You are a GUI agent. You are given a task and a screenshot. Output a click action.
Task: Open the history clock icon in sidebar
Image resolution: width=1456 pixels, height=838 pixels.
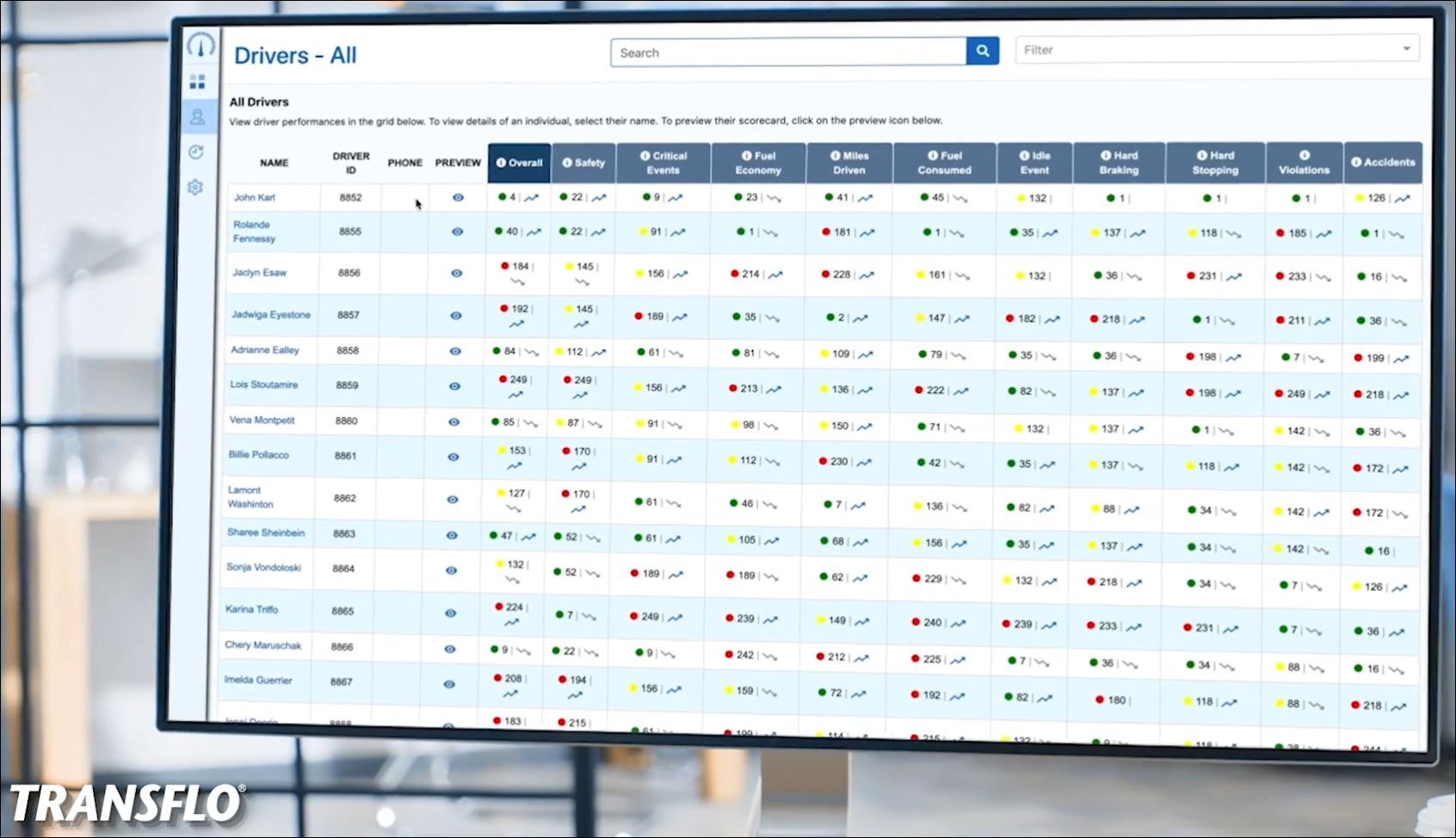[196, 152]
